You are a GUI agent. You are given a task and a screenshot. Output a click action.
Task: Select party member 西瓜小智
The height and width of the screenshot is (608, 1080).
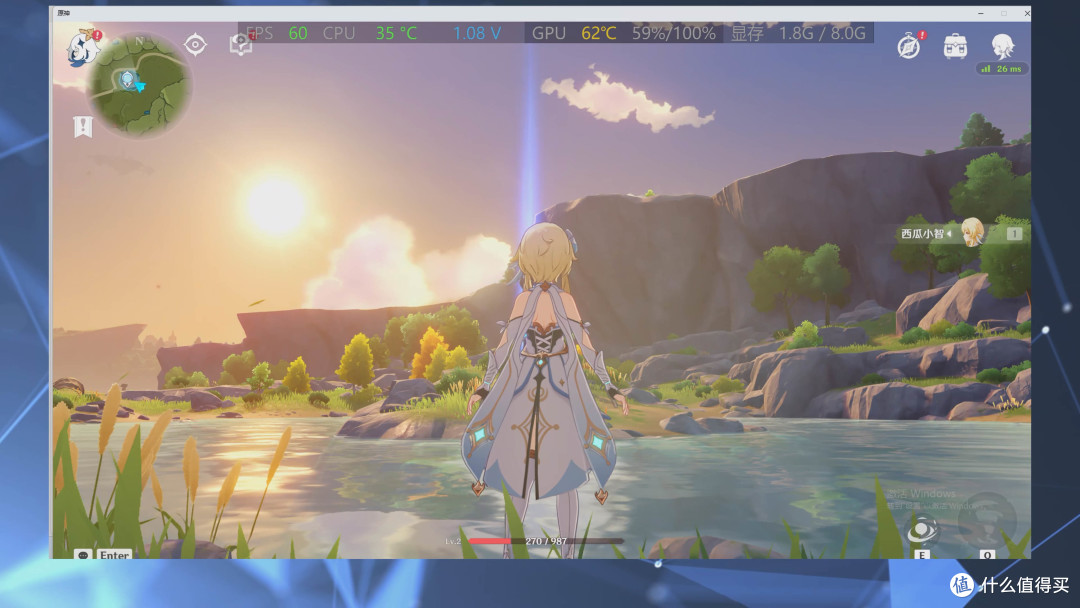(x=921, y=234)
